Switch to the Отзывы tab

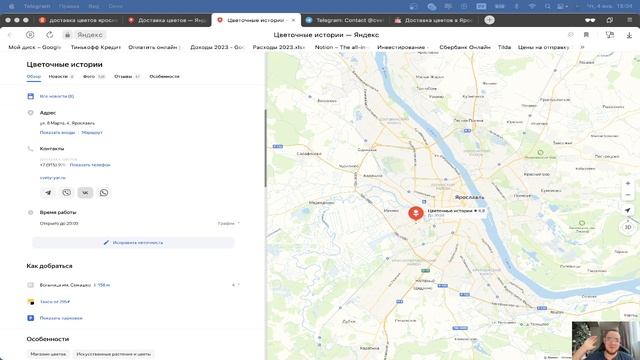click(x=127, y=76)
